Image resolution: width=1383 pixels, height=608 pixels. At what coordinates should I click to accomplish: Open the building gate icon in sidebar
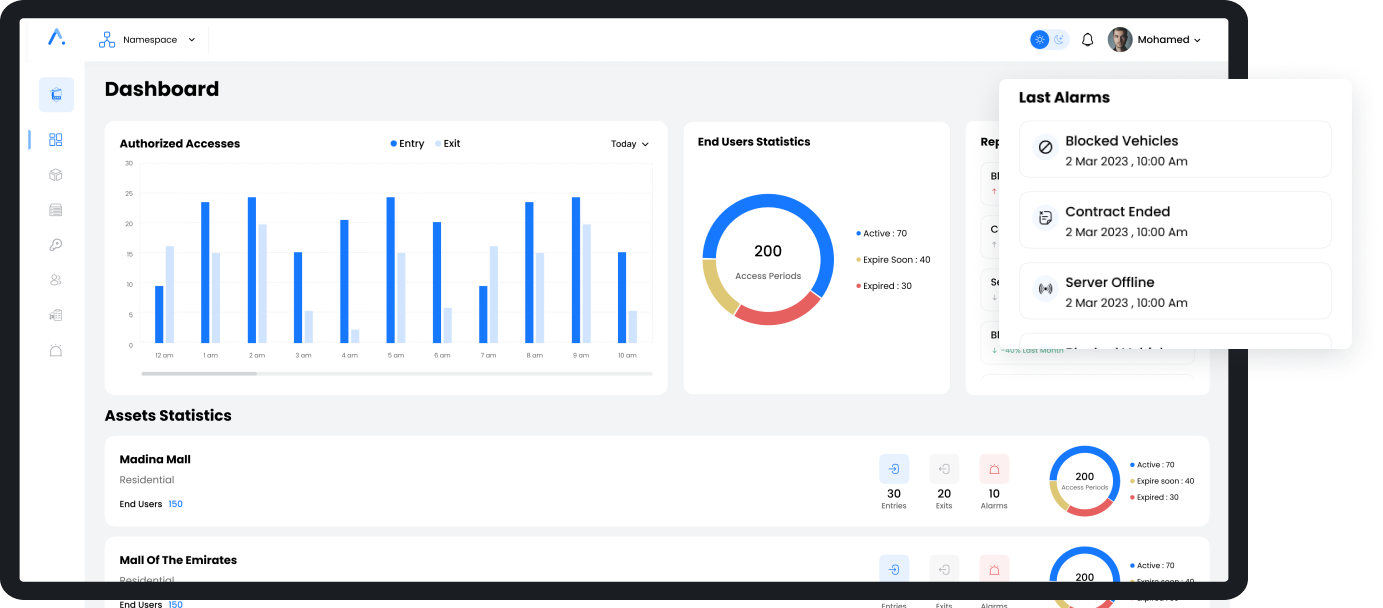(56, 315)
